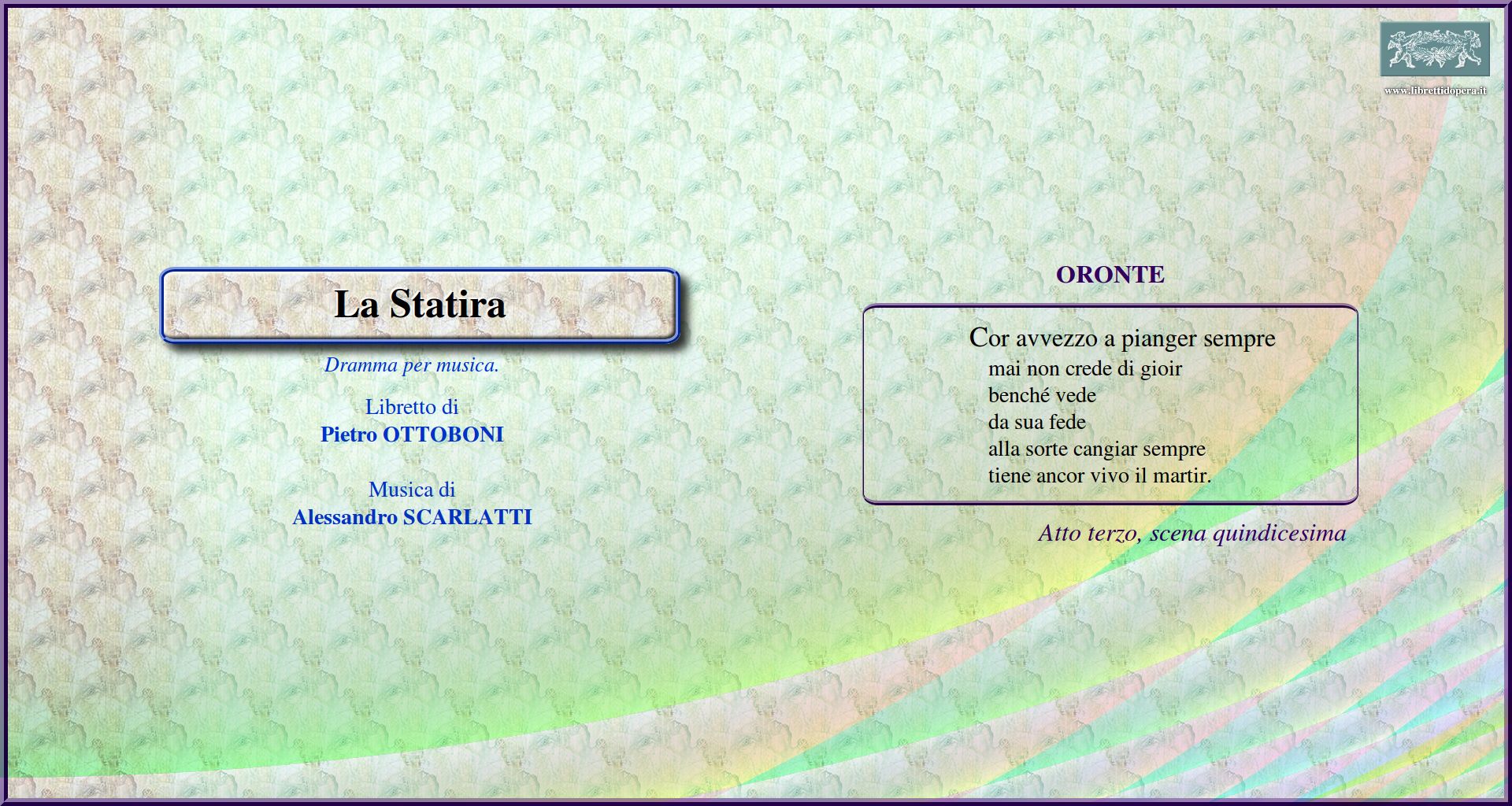The image size is (1512, 806).
Task: Click the line 'Cor avvezzo a pianger sempre'
Action: pyautogui.click(x=1121, y=338)
